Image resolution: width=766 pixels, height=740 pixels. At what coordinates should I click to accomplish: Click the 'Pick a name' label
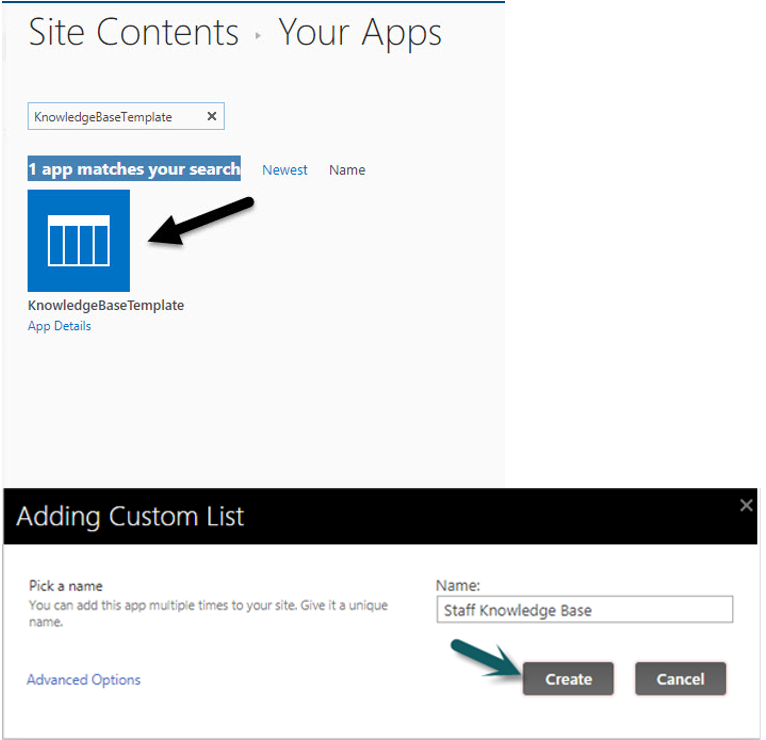coord(66,586)
